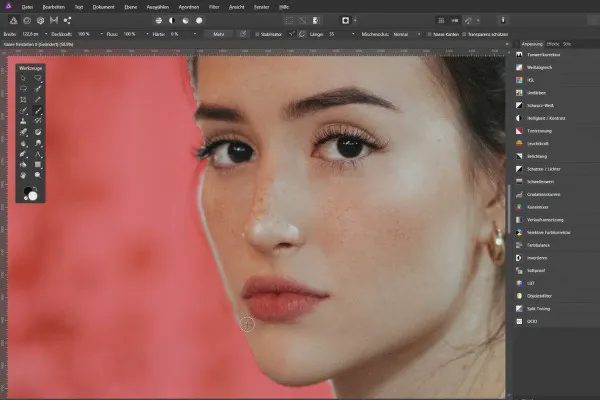Select the crop tool in Werkzeuge panel
The image size is (600, 400).
pyautogui.click(x=24, y=100)
